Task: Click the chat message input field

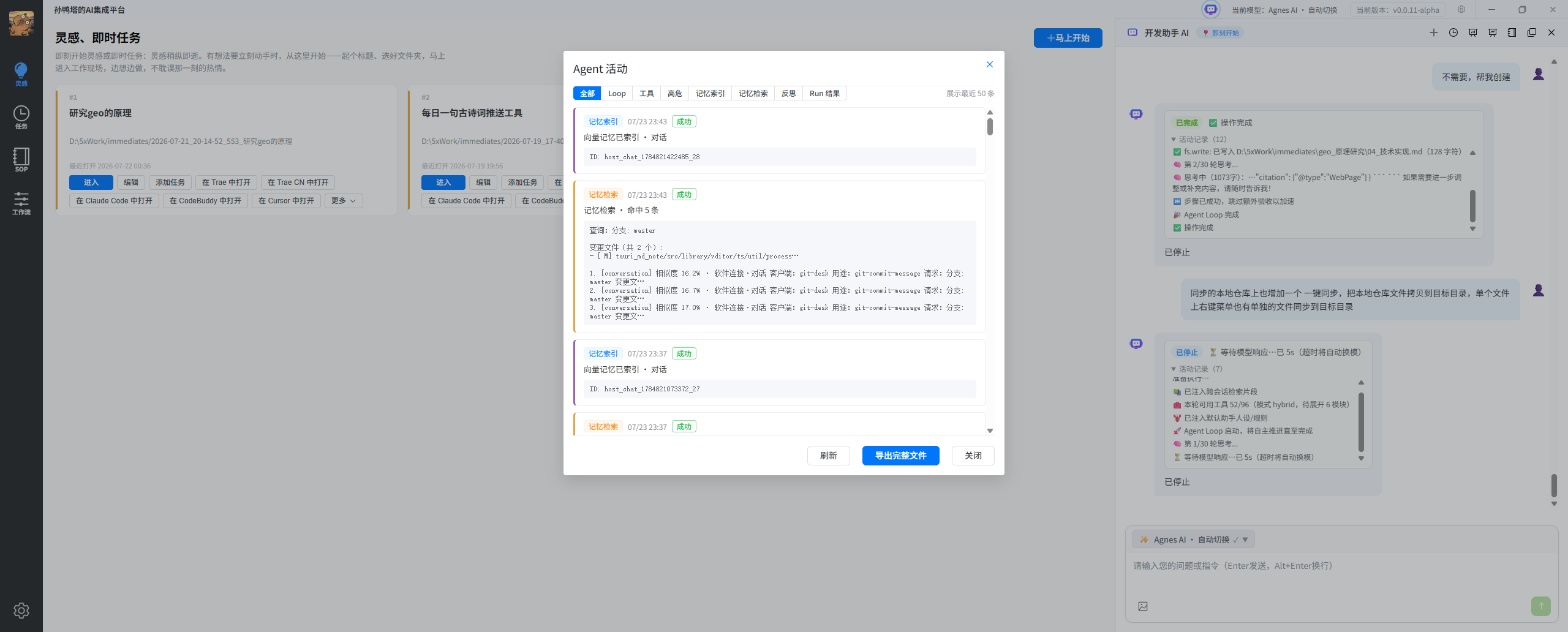Action: [1341, 573]
